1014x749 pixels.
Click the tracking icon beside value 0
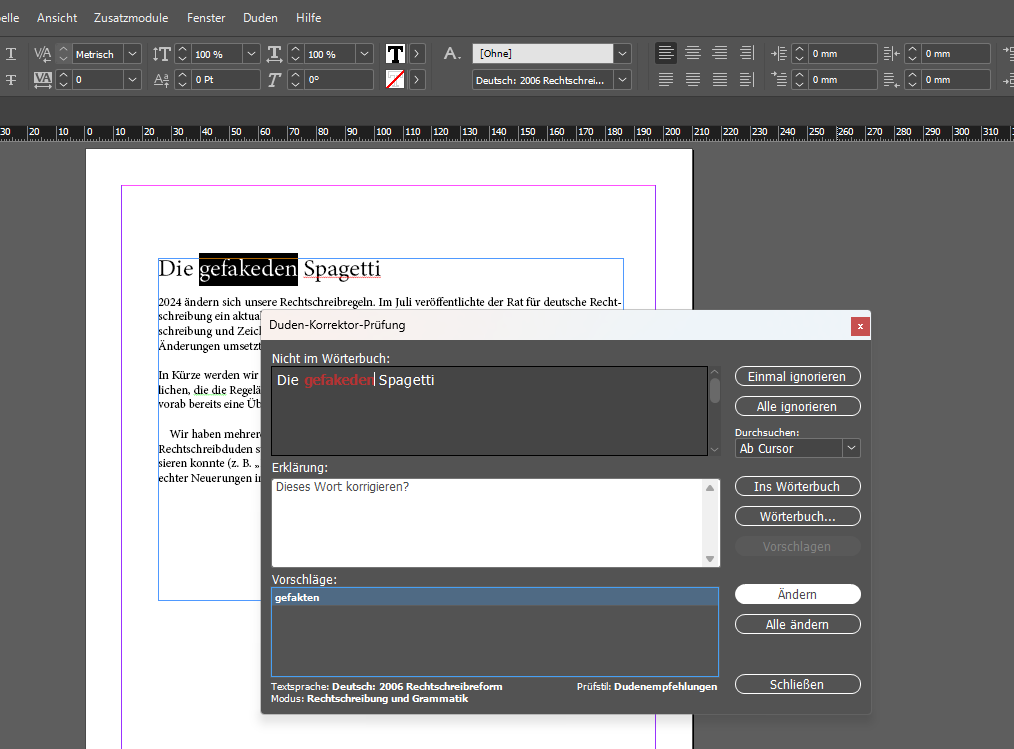[43, 80]
